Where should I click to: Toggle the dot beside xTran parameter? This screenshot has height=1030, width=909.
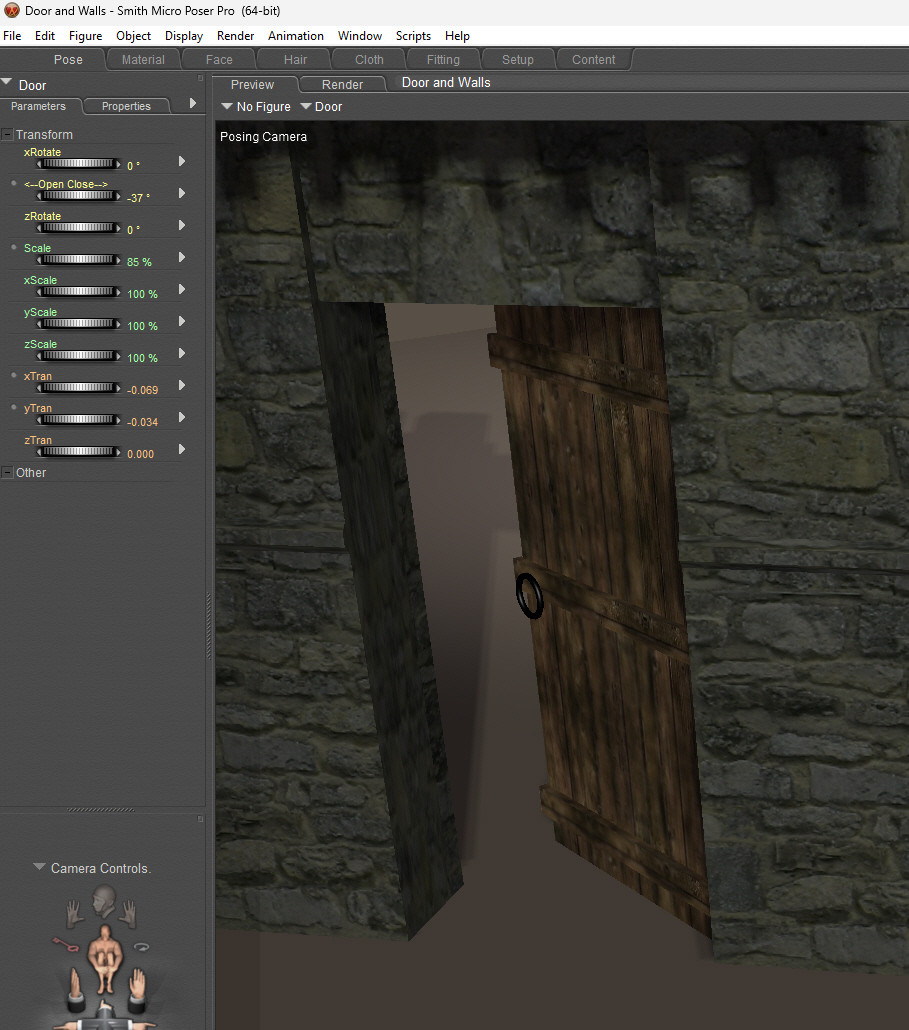[x=14, y=375]
